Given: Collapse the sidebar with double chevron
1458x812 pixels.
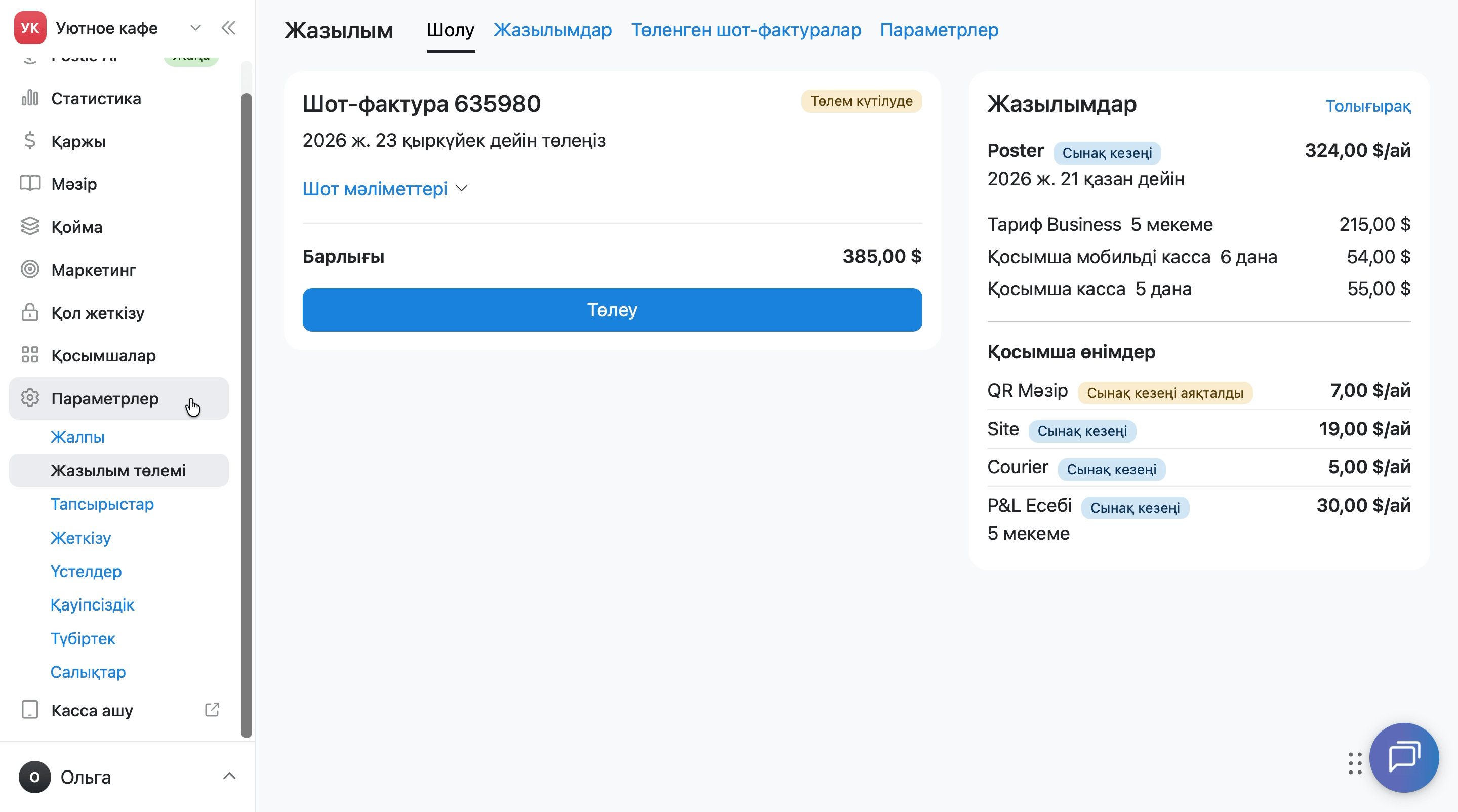Looking at the screenshot, I should coord(229,28).
